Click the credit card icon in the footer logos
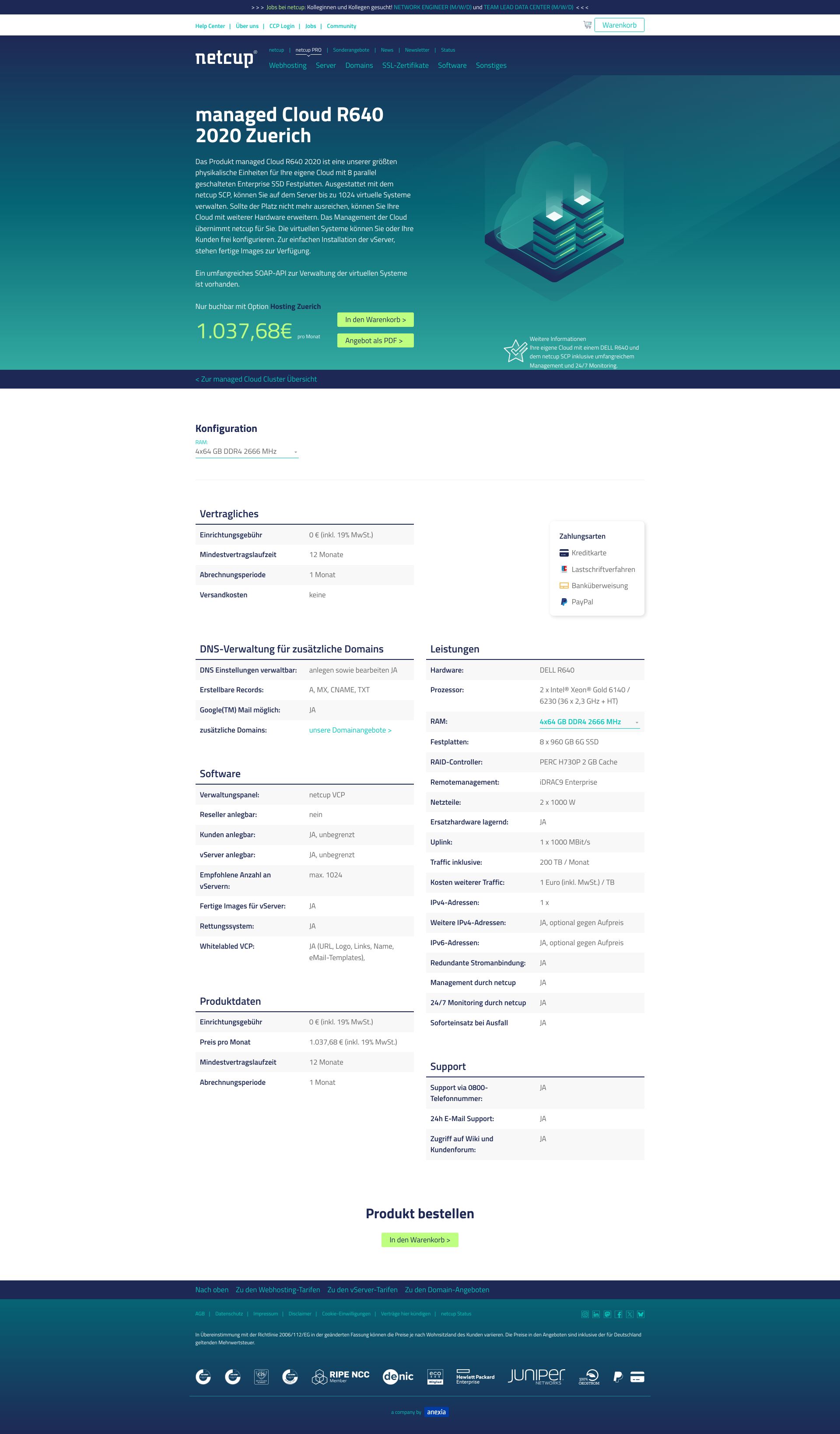The height and width of the screenshot is (1434, 840). (637, 1377)
